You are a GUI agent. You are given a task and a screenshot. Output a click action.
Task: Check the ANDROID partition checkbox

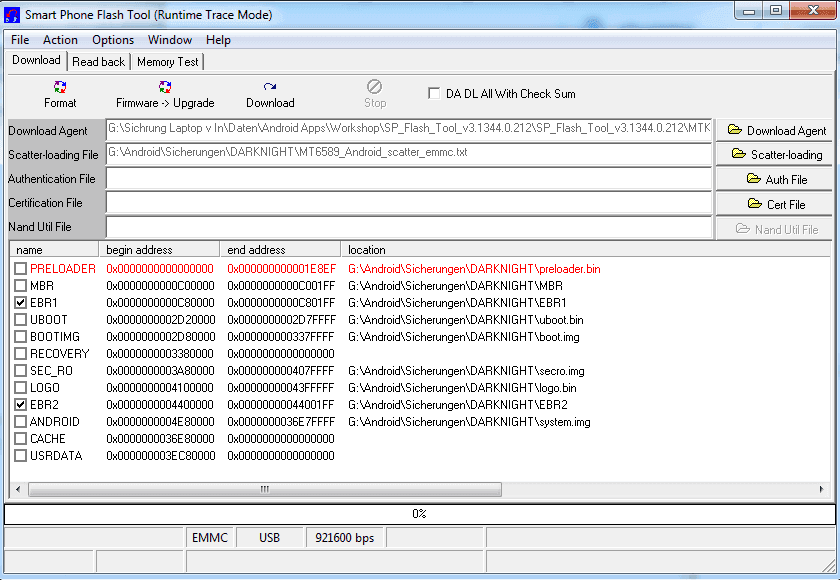(20, 422)
